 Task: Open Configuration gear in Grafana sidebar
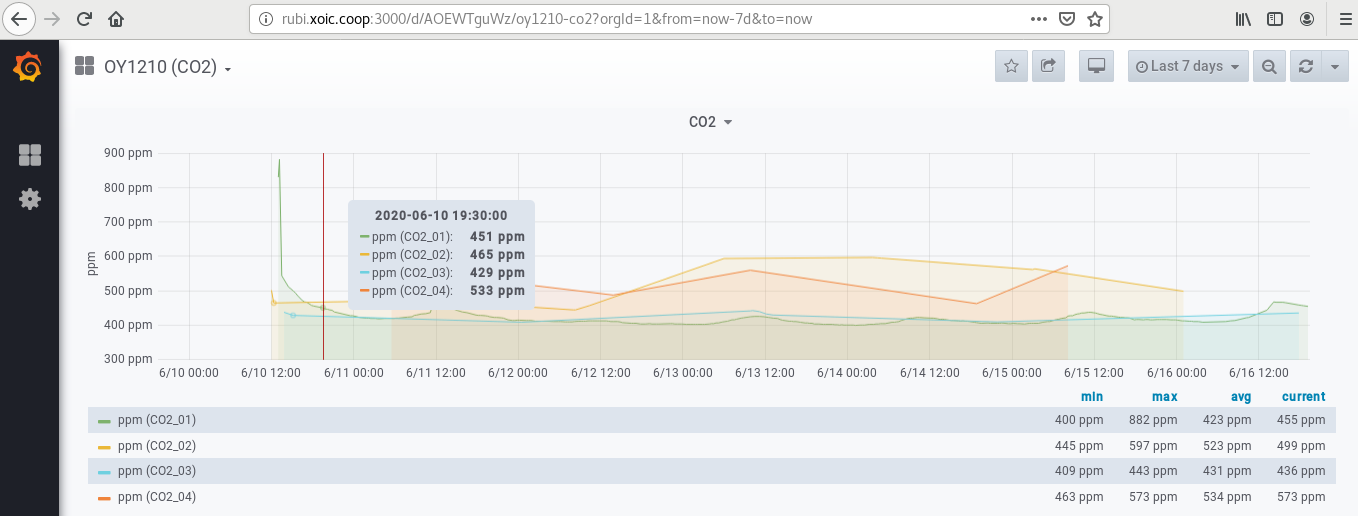pyautogui.click(x=30, y=199)
